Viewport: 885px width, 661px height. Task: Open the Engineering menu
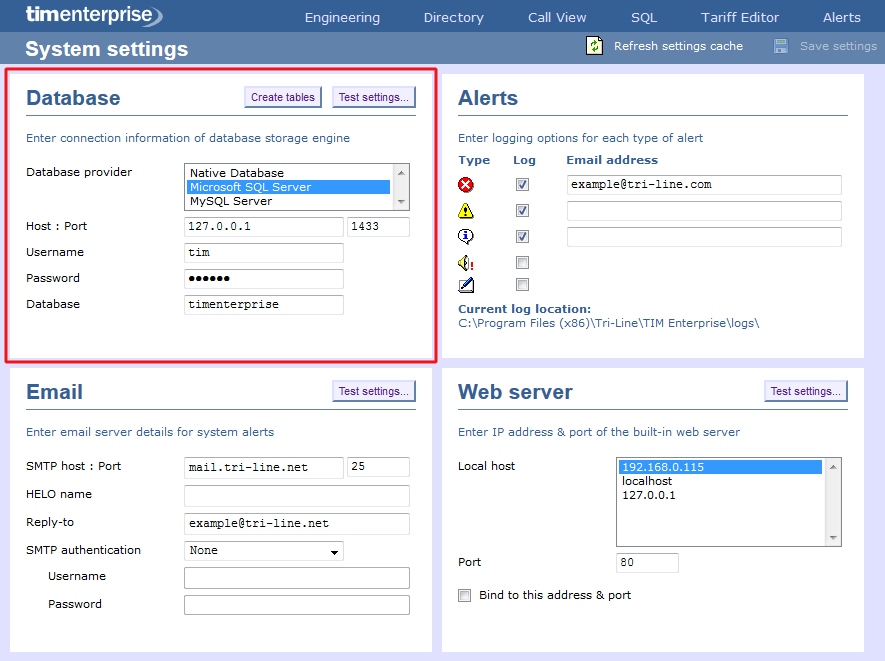(x=343, y=17)
